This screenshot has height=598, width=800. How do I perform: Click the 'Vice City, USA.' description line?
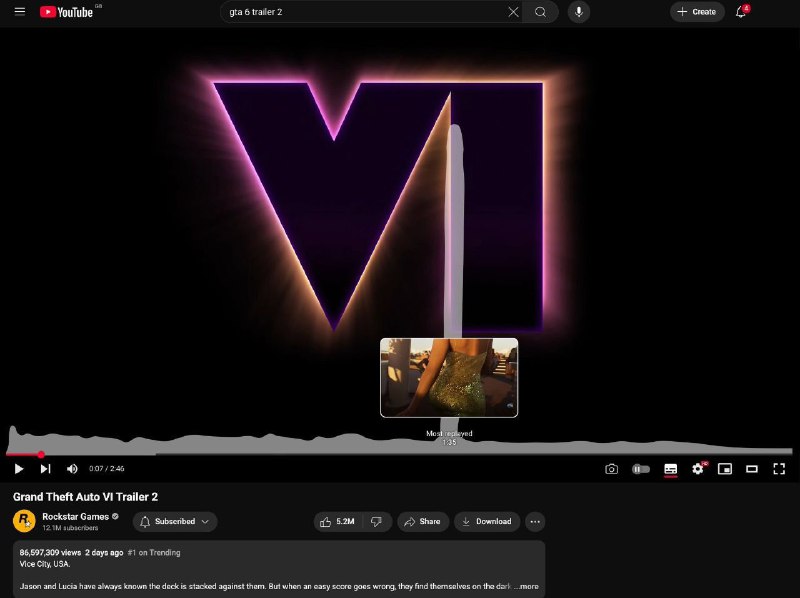click(x=45, y=564)
